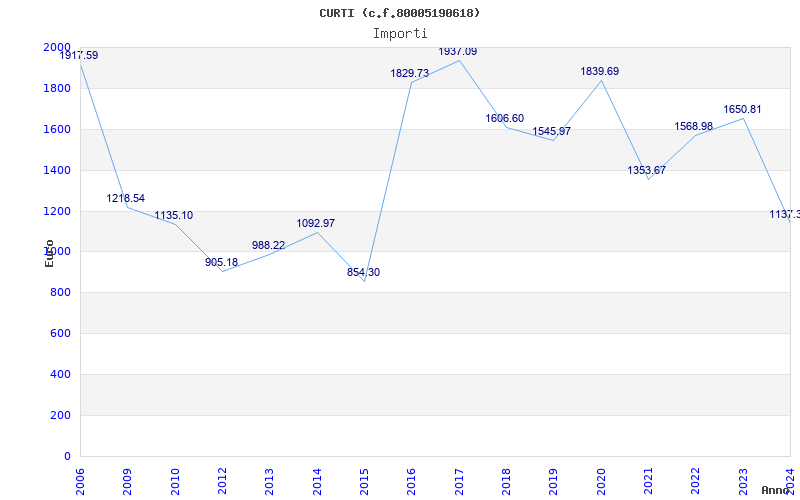Click the Euro axis label

click(49, 253)
